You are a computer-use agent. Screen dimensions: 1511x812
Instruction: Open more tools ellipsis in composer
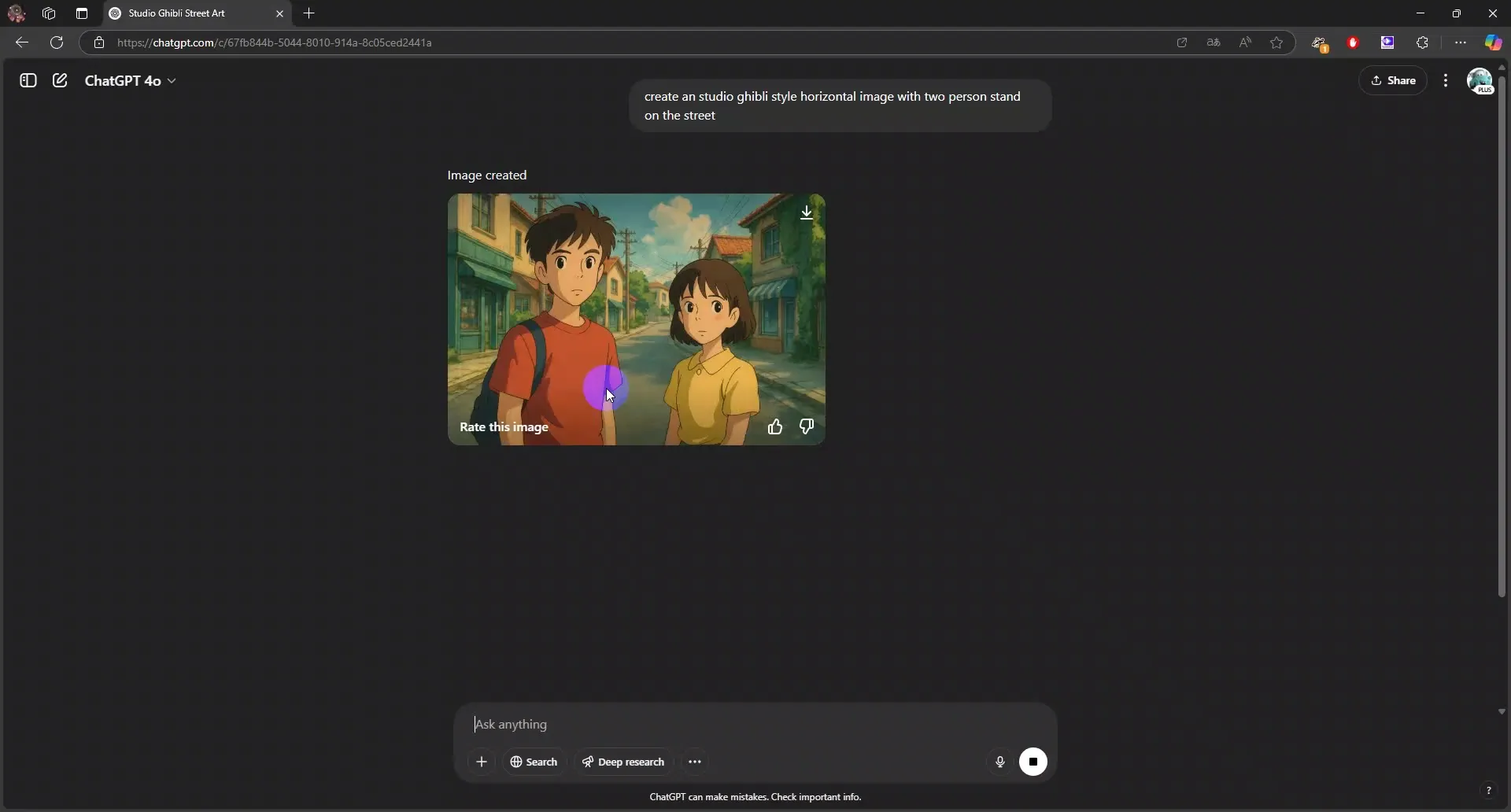pos(695,762)
